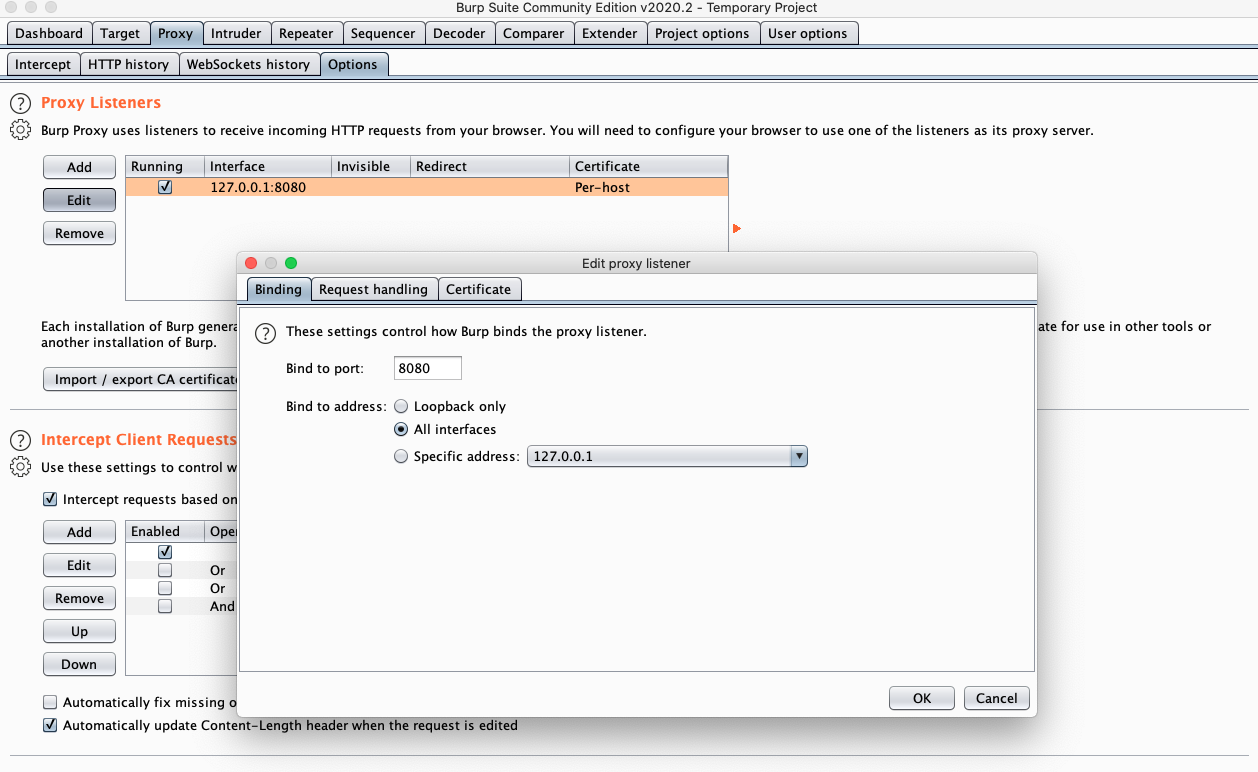The width and height of the screenshot is (1258, 772).
Task: Click Cancel in Edit proxy listener
Action: (997, 698)
